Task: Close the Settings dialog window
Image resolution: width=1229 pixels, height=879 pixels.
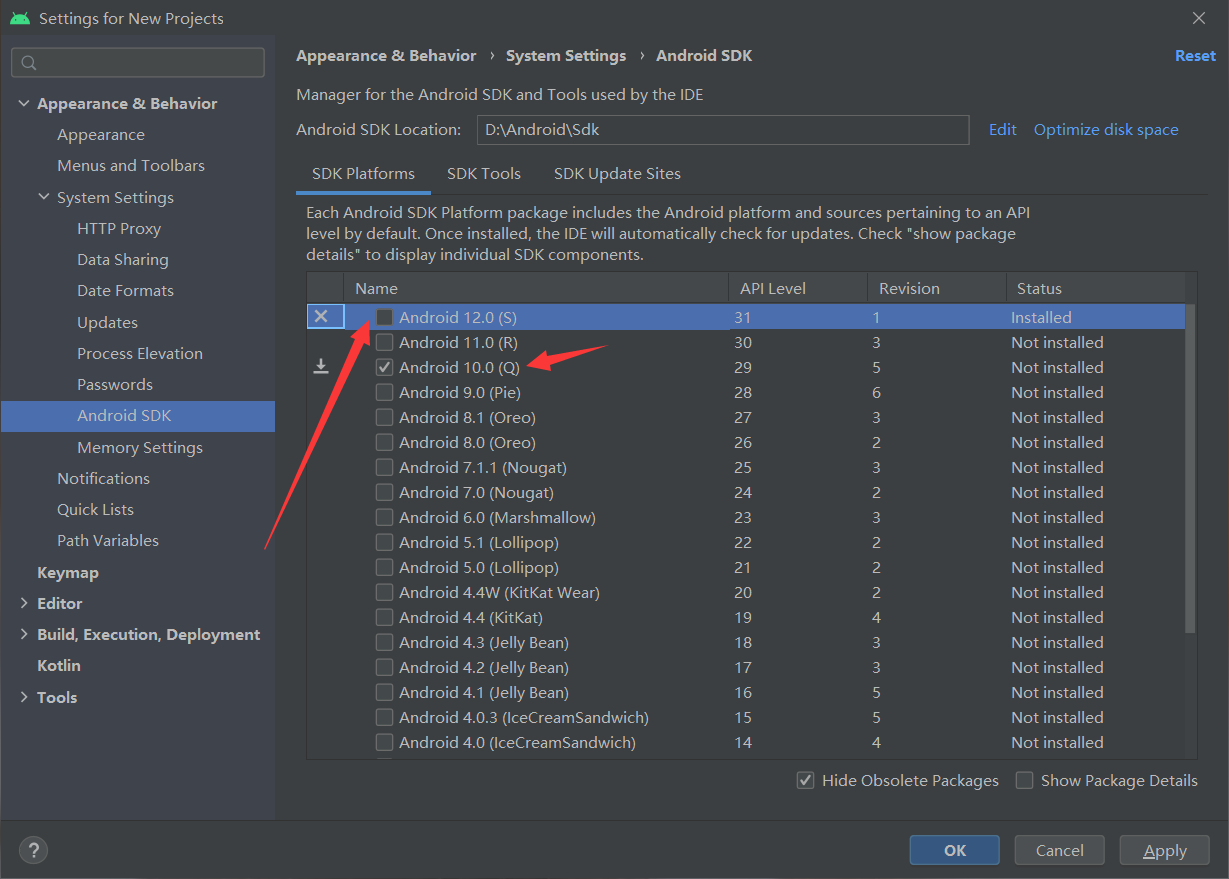Action: click(1199, 18)
